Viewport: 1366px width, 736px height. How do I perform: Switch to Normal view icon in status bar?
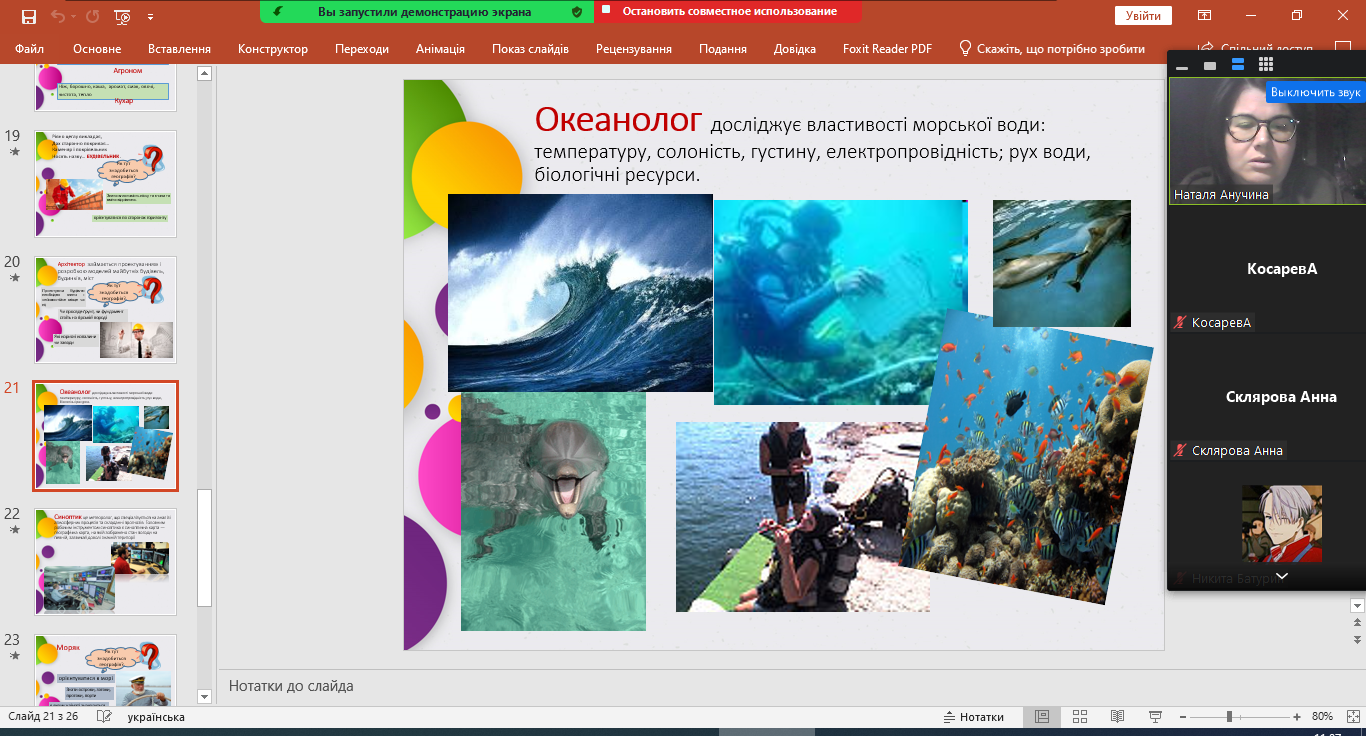pos(1042,717)
